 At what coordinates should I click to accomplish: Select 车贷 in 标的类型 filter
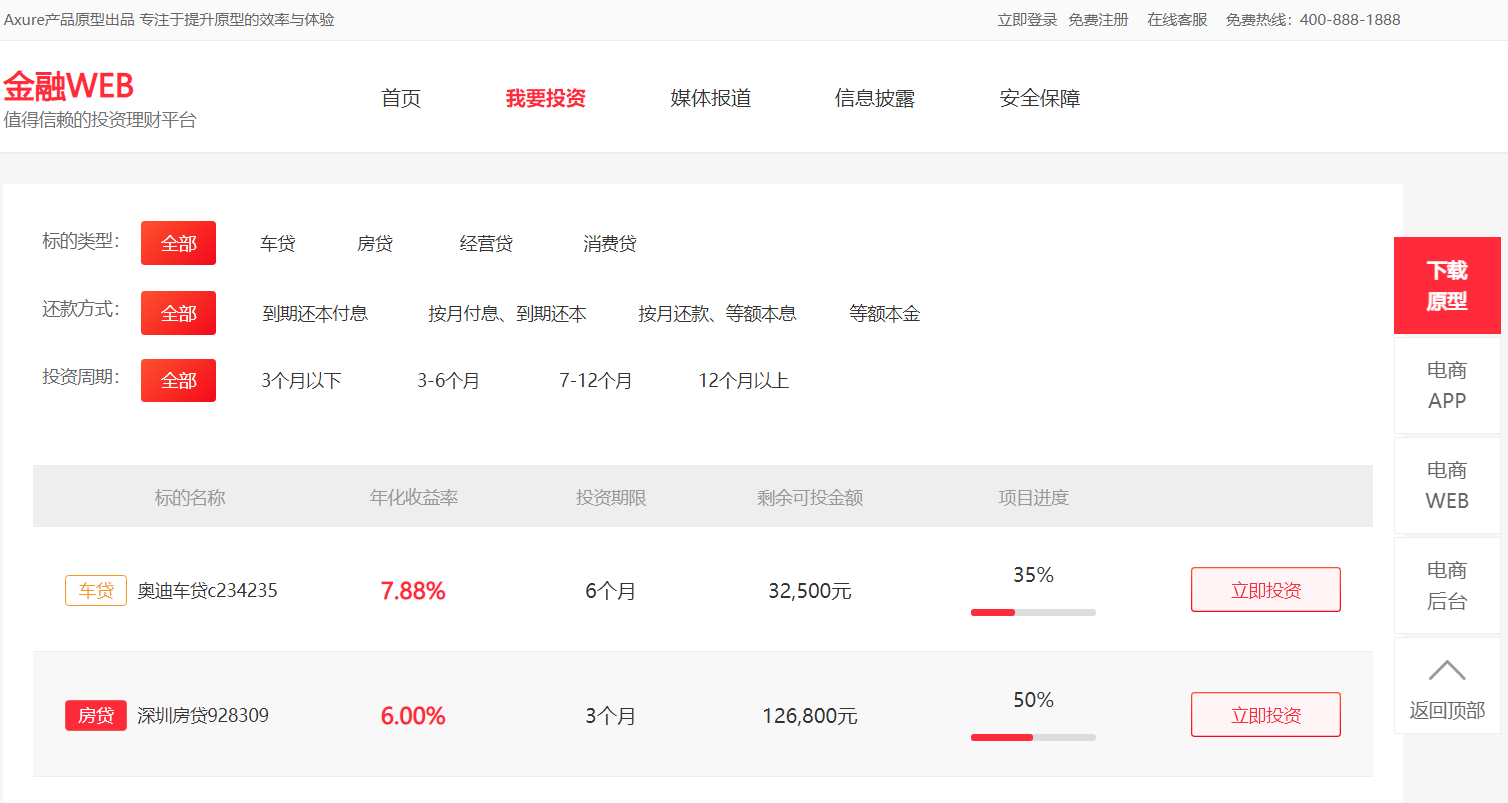point(277,244)
